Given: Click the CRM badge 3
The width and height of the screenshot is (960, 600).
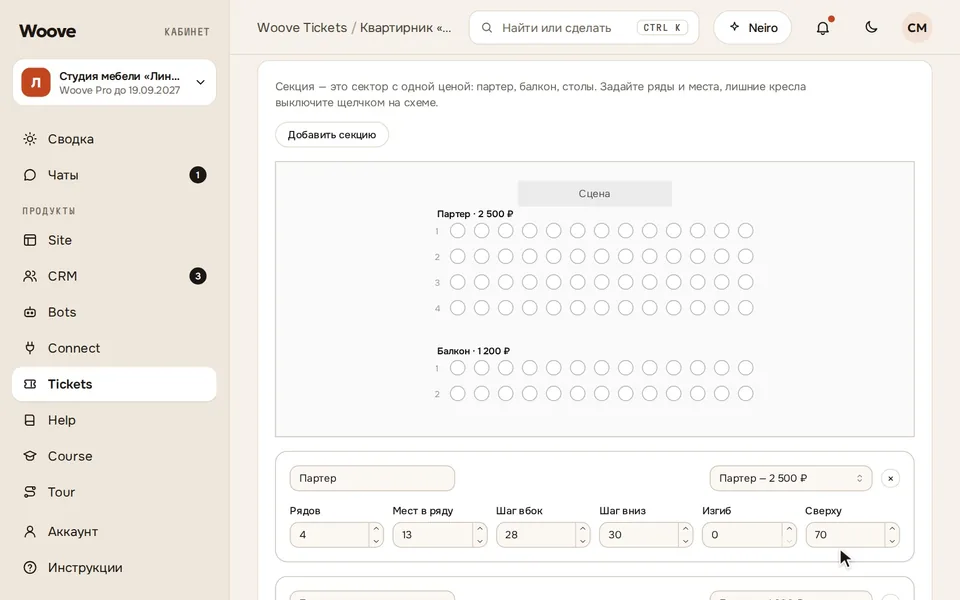Looking at the screenshot, I should pos(198,276).
